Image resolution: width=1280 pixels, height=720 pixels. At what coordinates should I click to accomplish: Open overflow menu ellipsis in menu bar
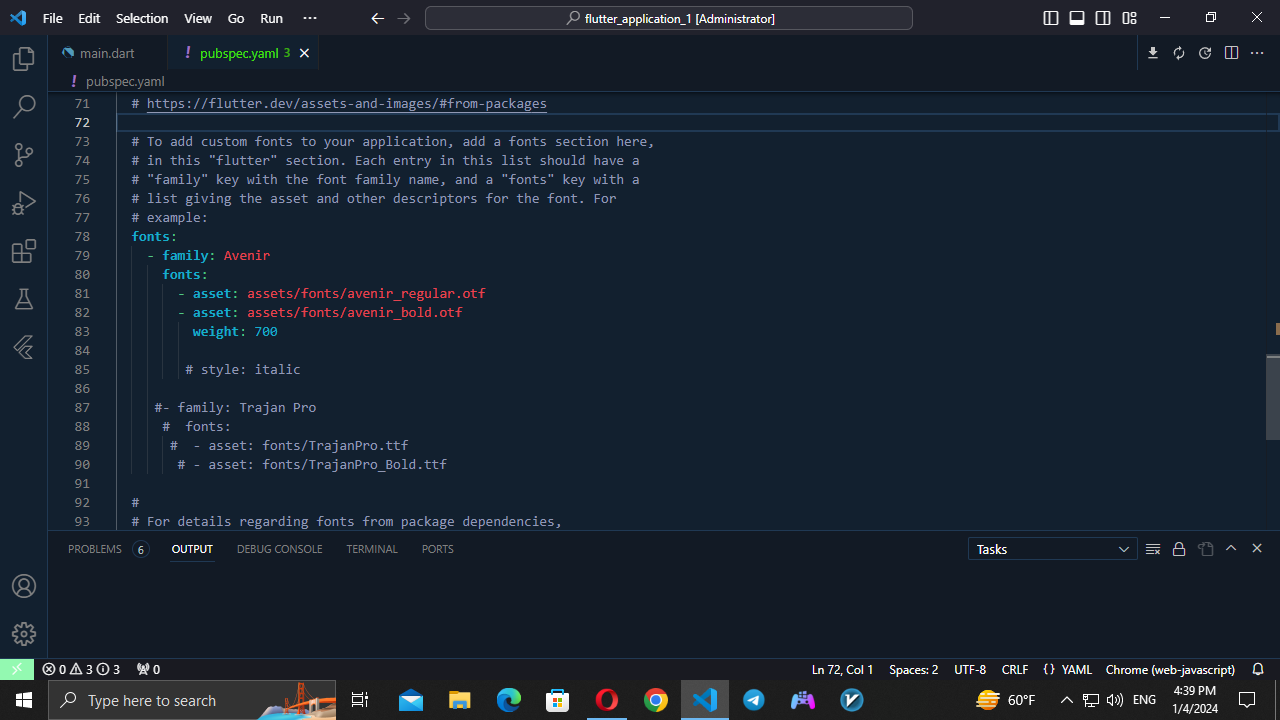[309, 18]
